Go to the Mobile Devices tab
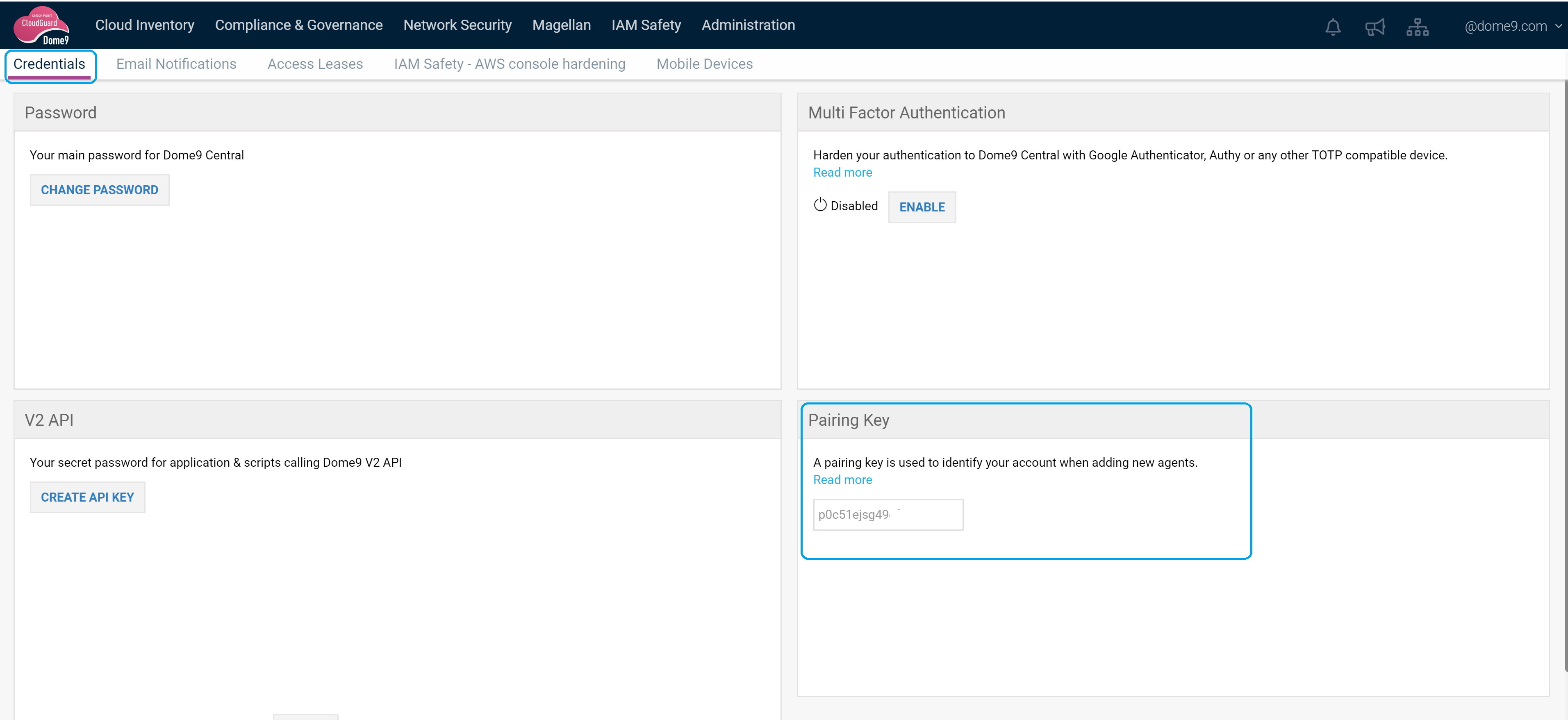Image resolution: width=1568 pixels, height=720 pixels. tap(704, 64)
